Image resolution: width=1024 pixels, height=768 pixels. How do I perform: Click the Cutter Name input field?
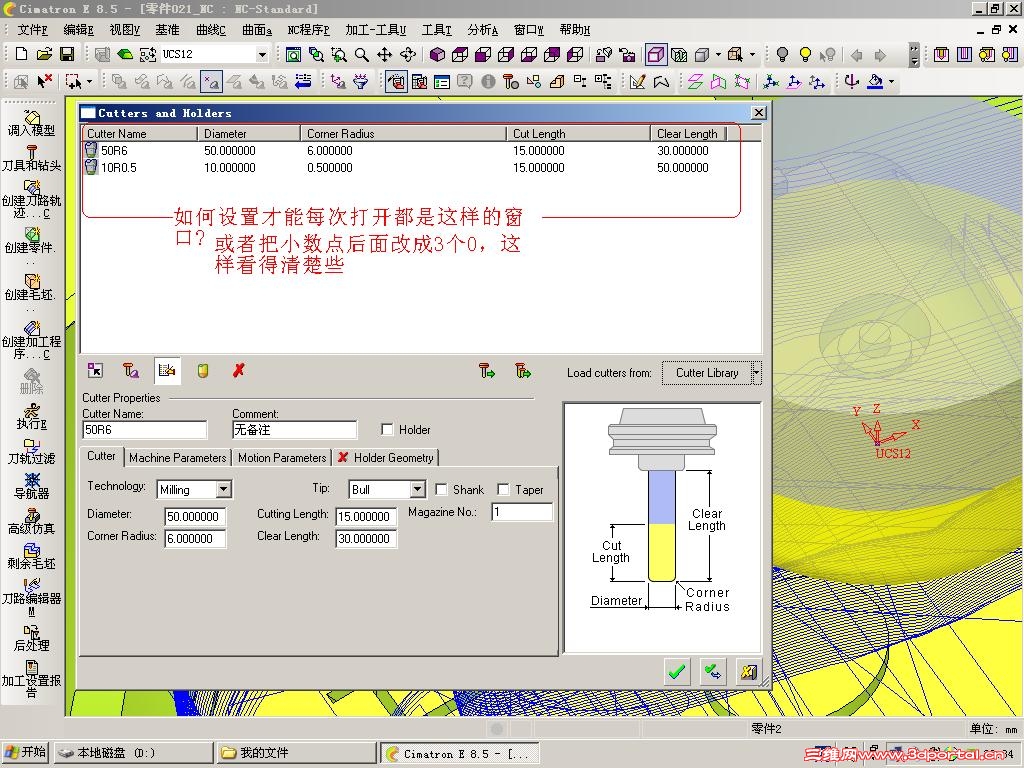pos(144,430)
